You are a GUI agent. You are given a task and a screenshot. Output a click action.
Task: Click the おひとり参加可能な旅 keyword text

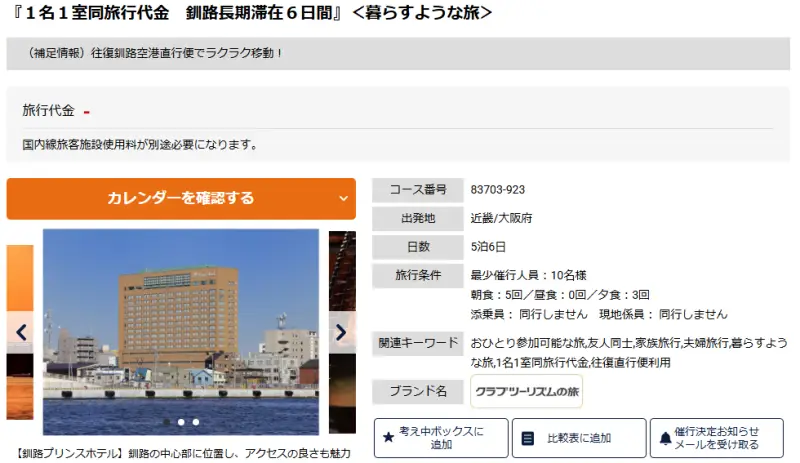(528, 343)
